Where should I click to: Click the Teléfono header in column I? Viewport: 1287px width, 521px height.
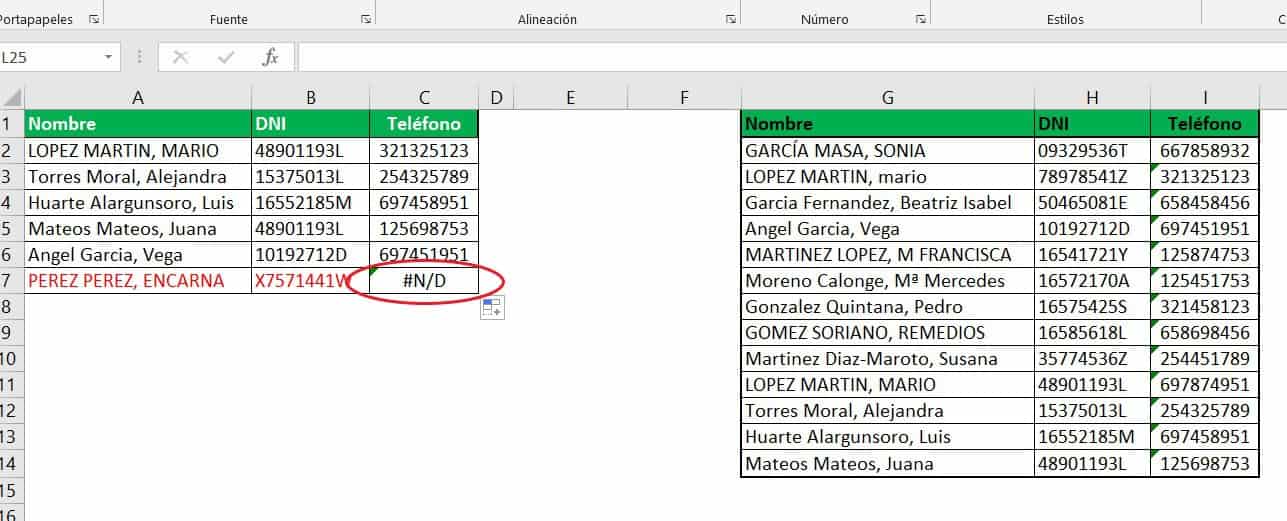[1205, 124]
